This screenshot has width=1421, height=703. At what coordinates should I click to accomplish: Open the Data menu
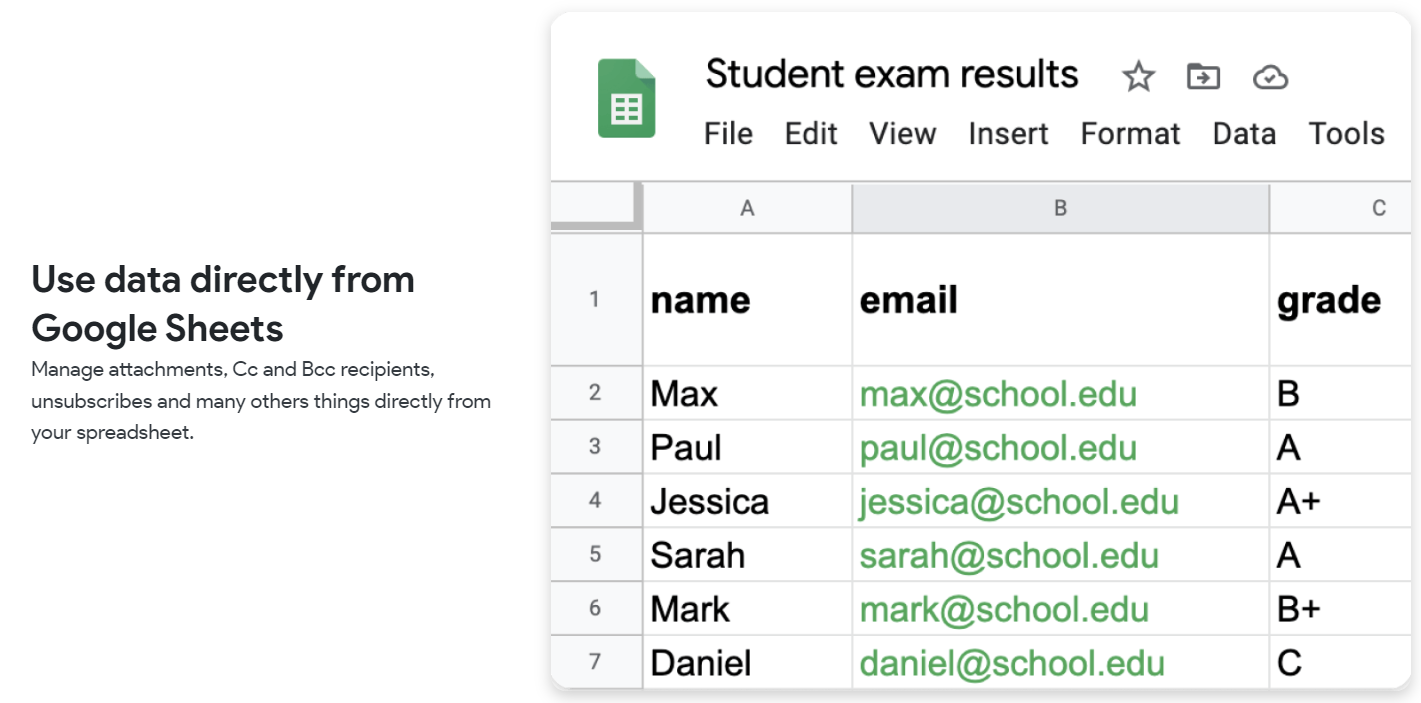pyautogui.click(x=1244, y=134)
